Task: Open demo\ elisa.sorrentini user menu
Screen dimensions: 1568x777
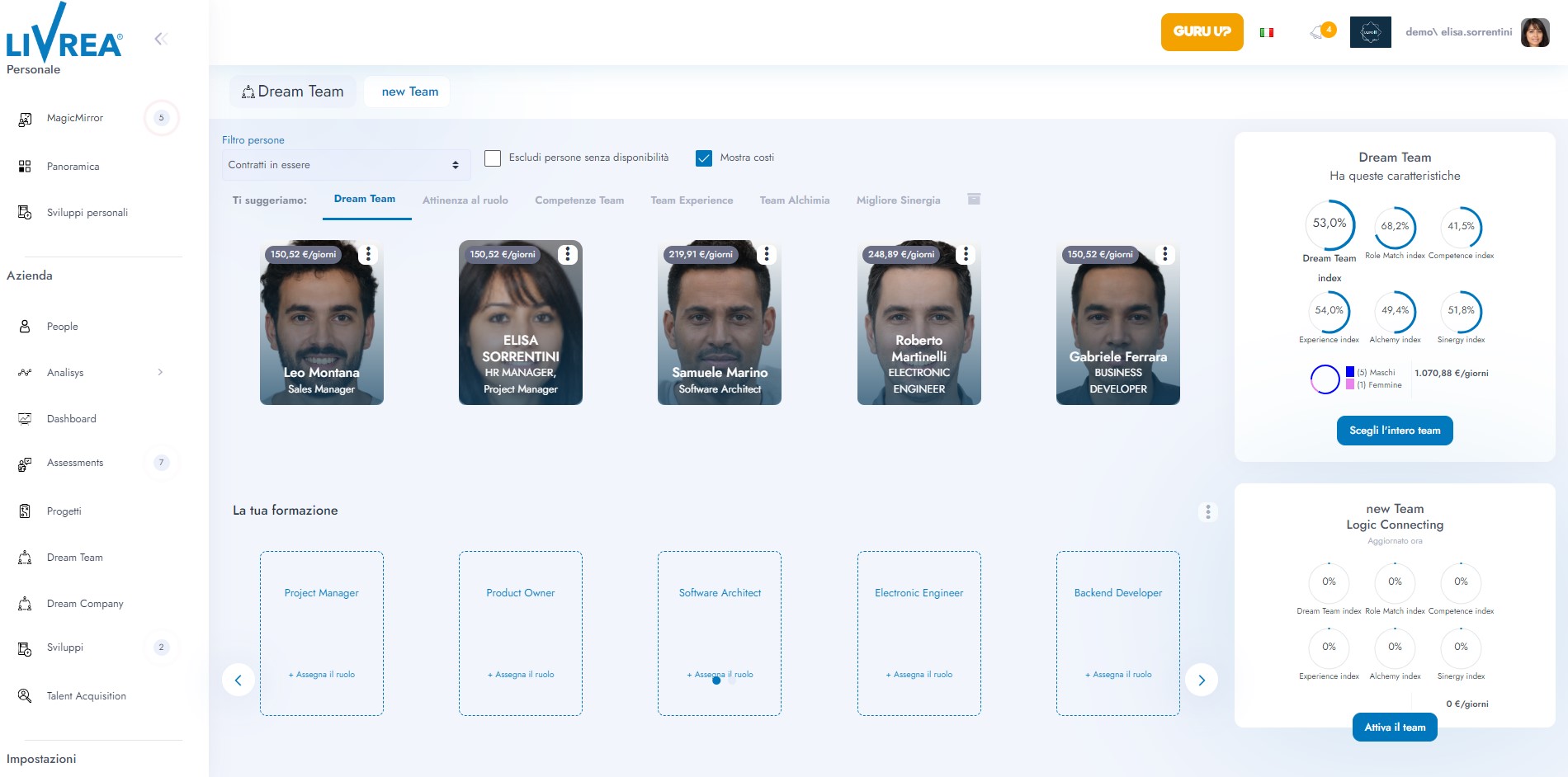Action: [1458, 32]
